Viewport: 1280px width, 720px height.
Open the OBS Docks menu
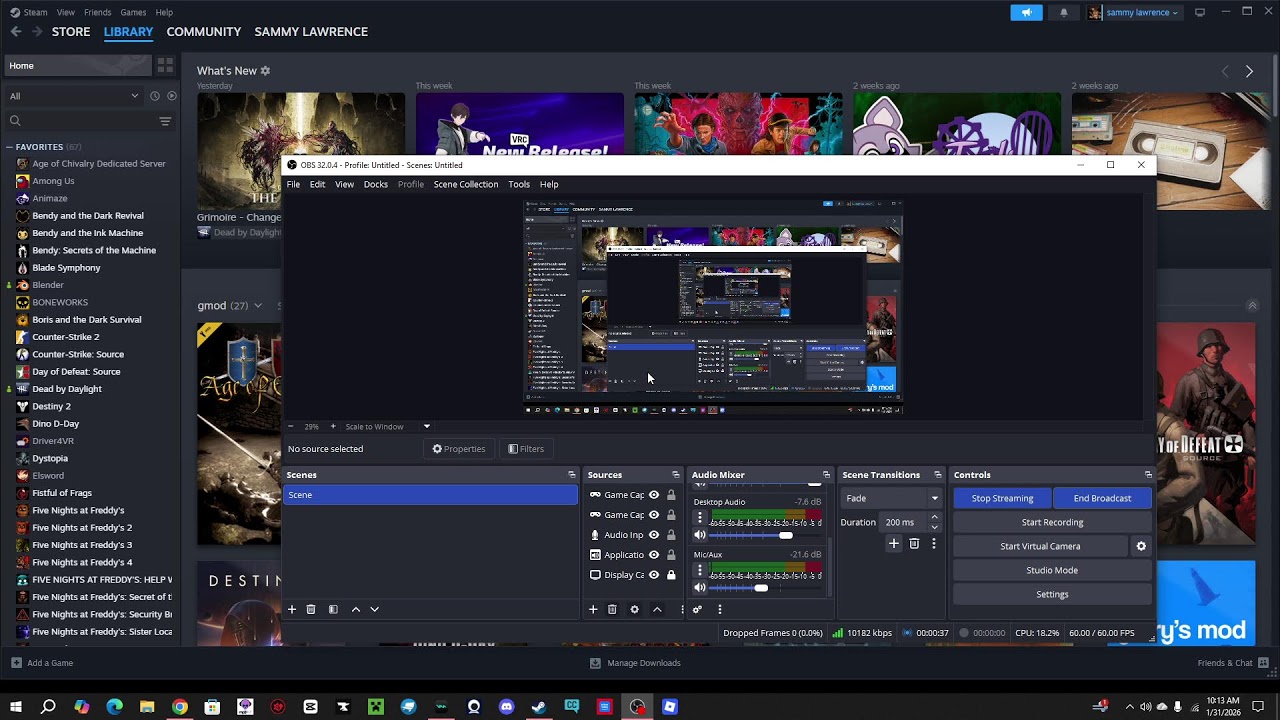(376, 184)
